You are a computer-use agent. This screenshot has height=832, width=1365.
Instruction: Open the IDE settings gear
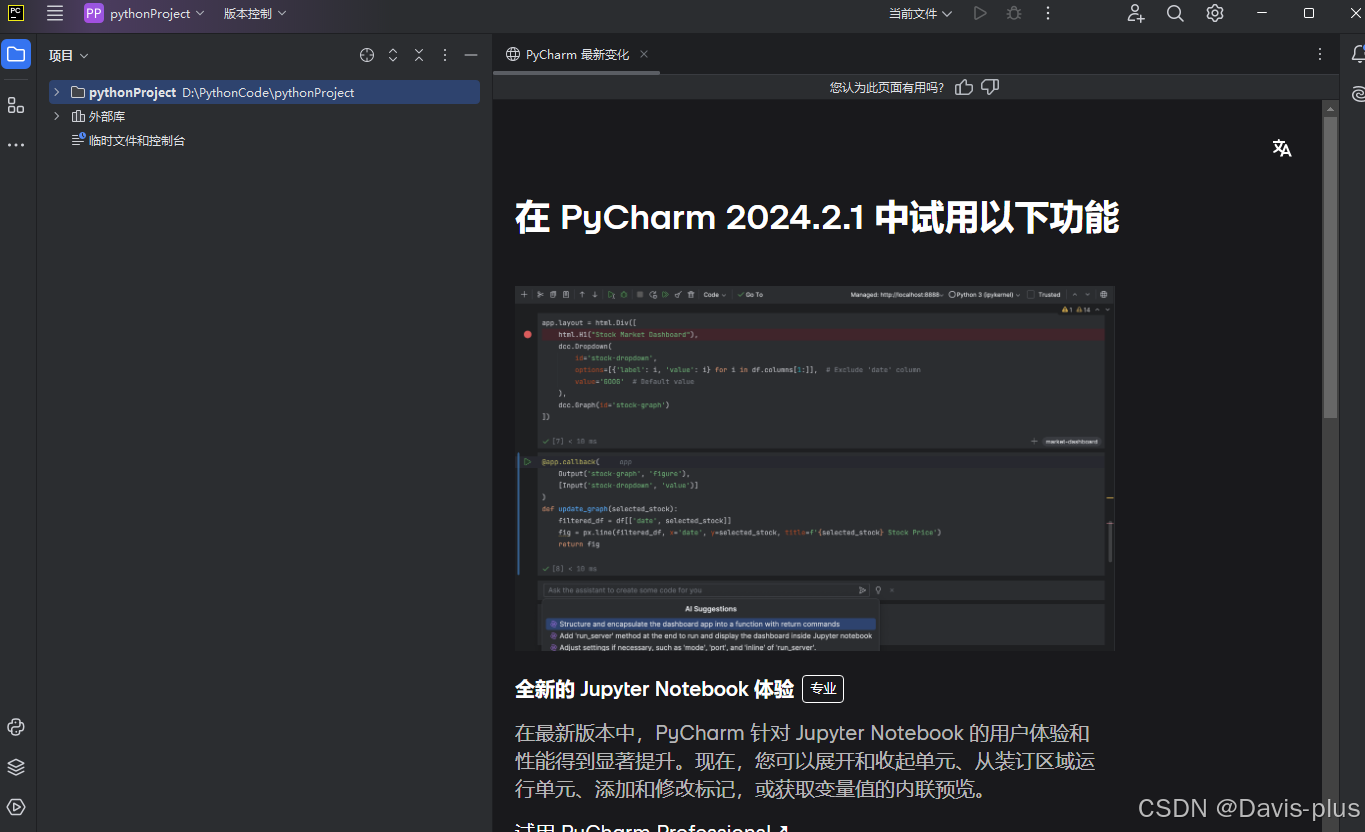[1215, 13]
